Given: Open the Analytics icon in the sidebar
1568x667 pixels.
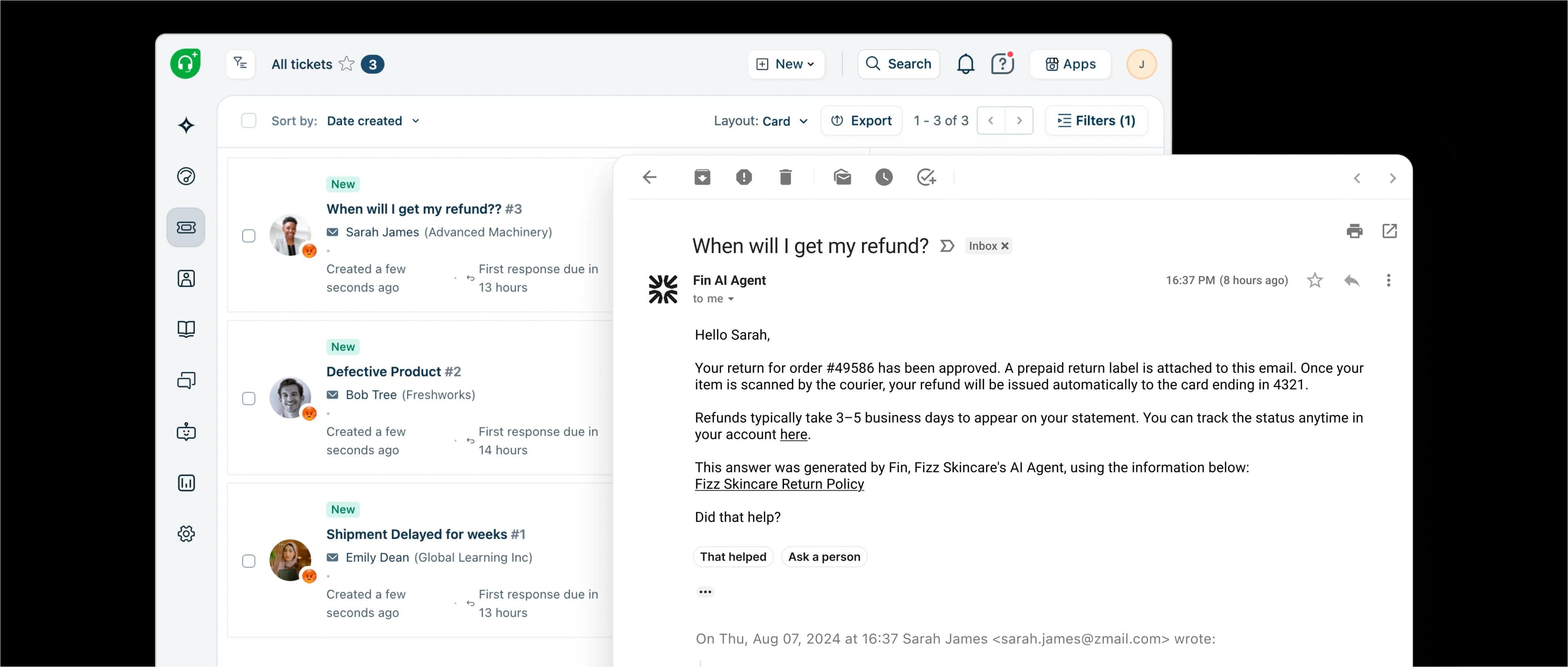Looking at the screenshot, I should pyautogui.click(x=186, y=482).
